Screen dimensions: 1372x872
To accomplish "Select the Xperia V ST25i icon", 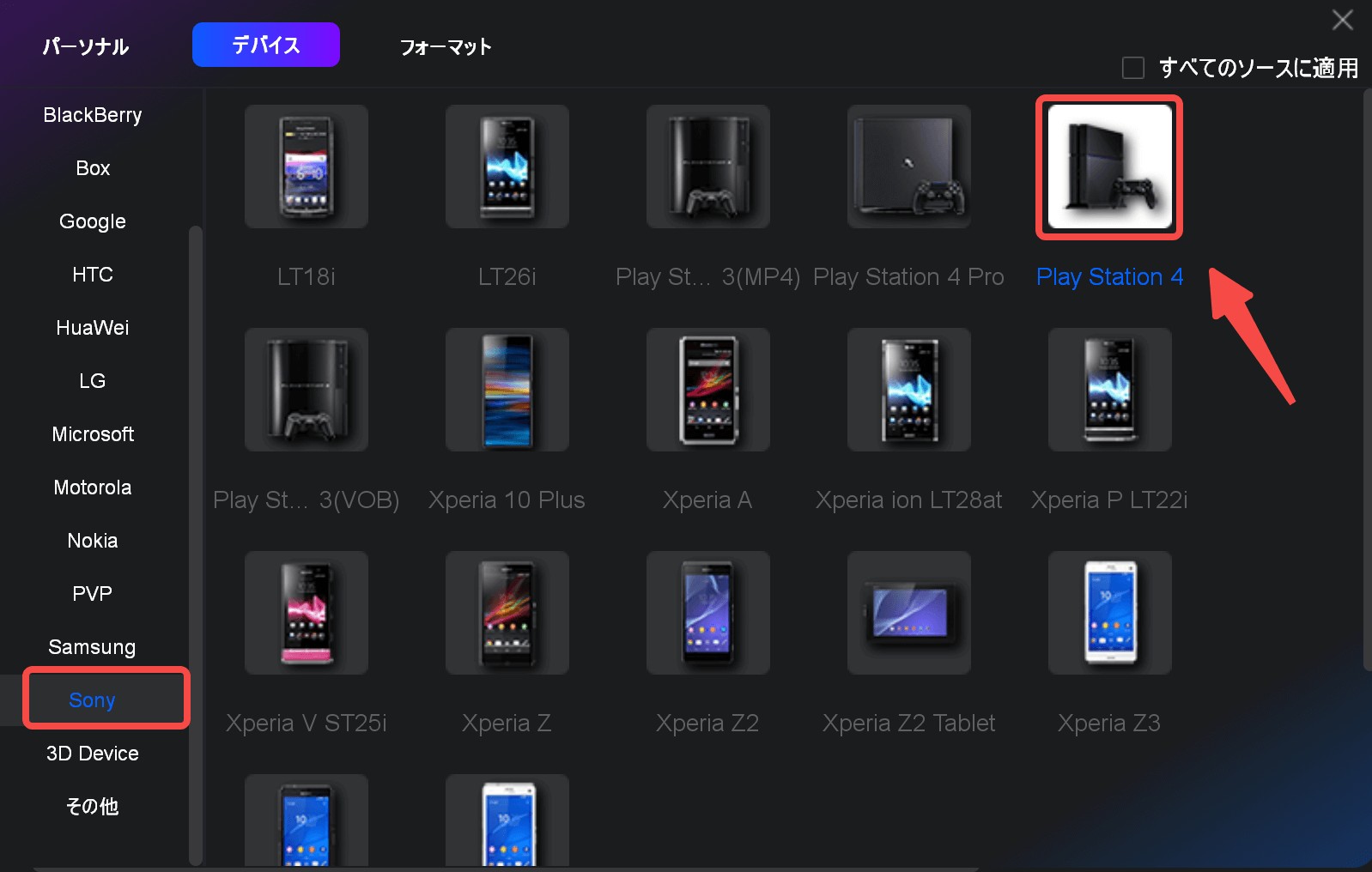I will pyautogui.click(x=307, y=613).
